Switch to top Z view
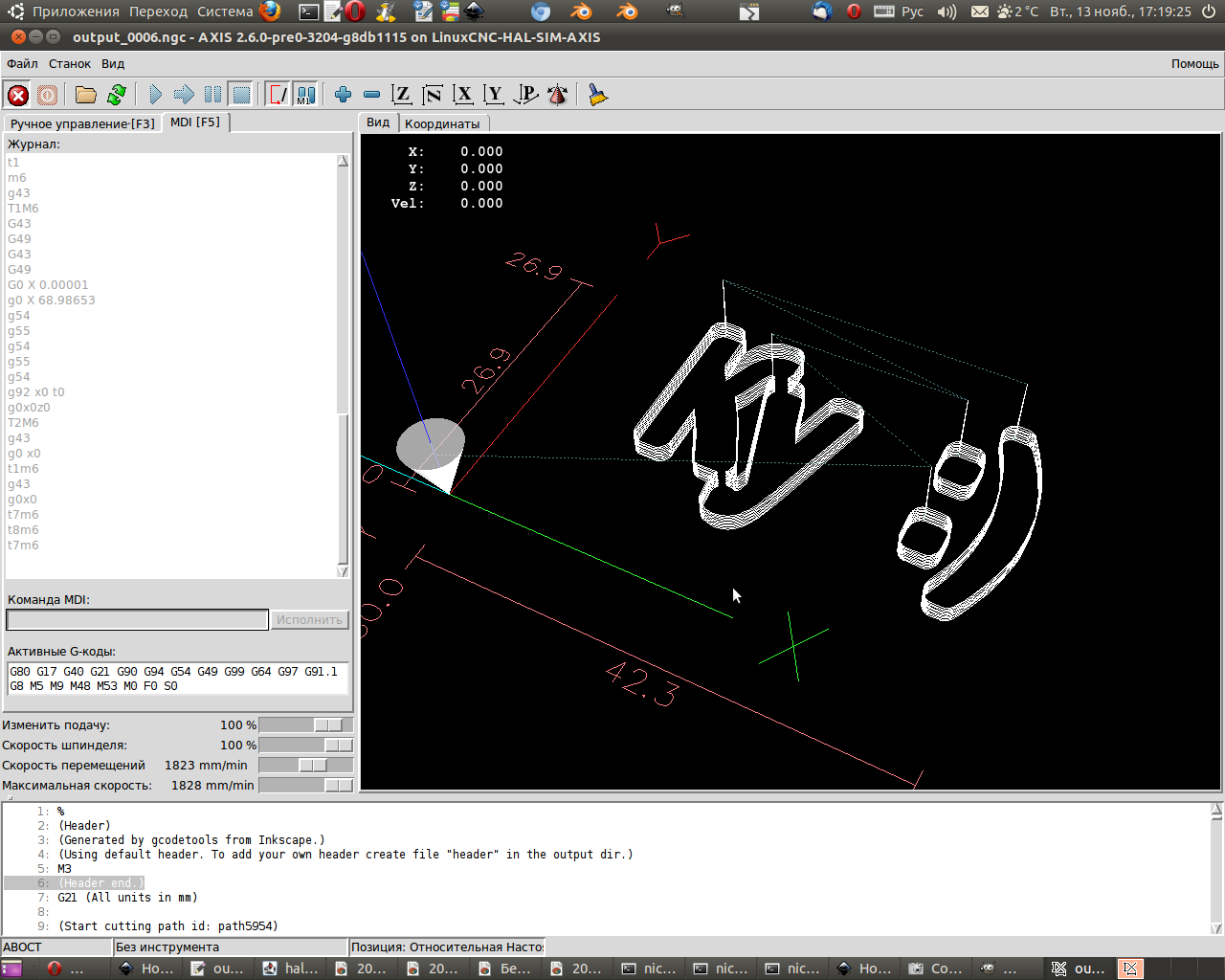Viewport: 1225px width, 980px height. point(402,95)
